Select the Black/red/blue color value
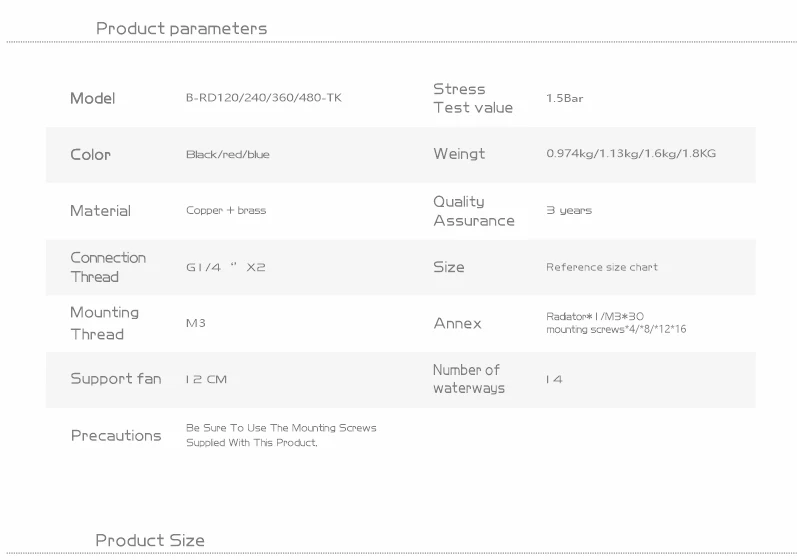797x560 pixels. 227,155
